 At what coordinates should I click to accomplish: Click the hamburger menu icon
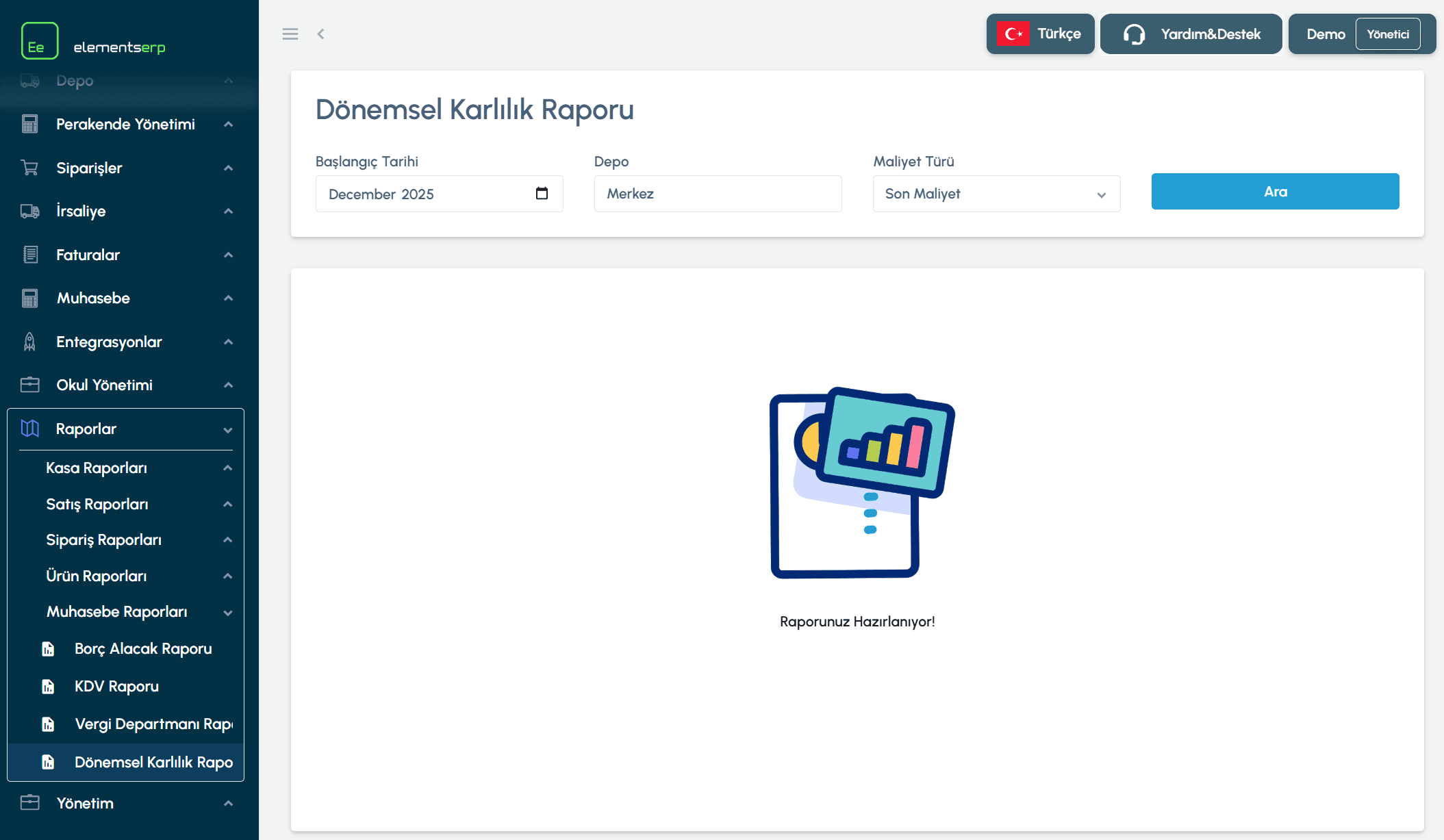point(290,34)
